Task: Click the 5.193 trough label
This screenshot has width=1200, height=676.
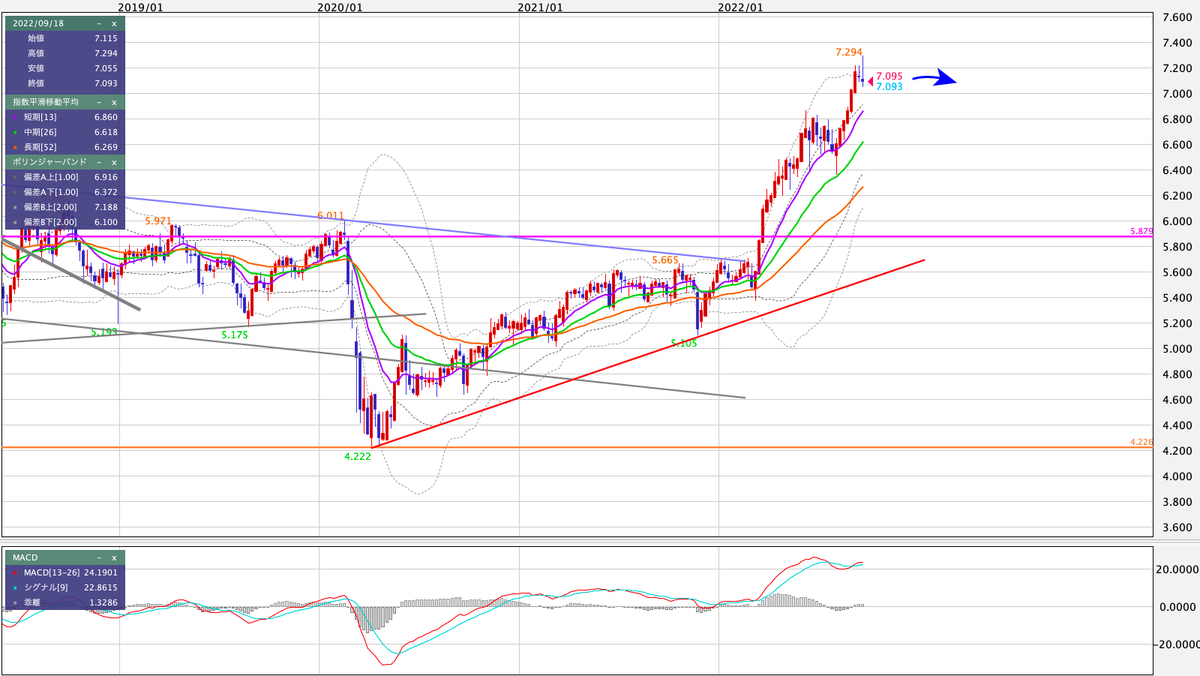Action: click(105, 331)
